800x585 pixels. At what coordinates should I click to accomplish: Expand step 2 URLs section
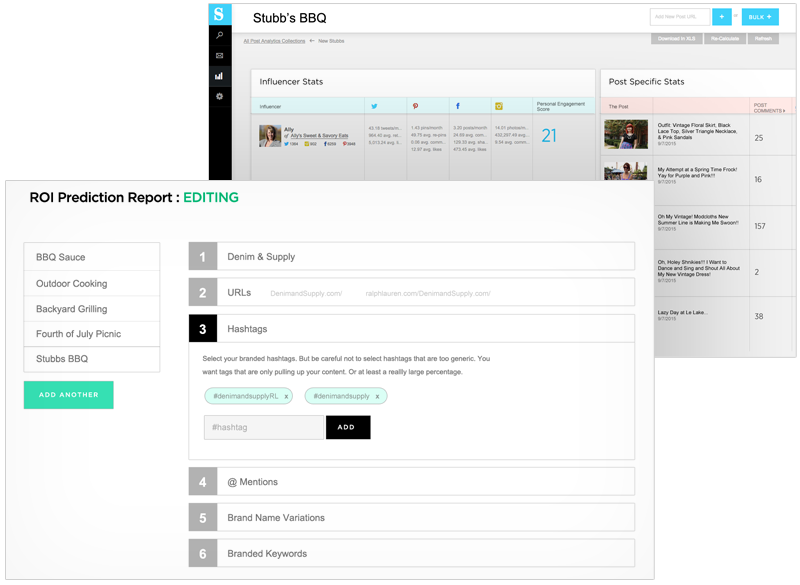click(x=412, y=292)
